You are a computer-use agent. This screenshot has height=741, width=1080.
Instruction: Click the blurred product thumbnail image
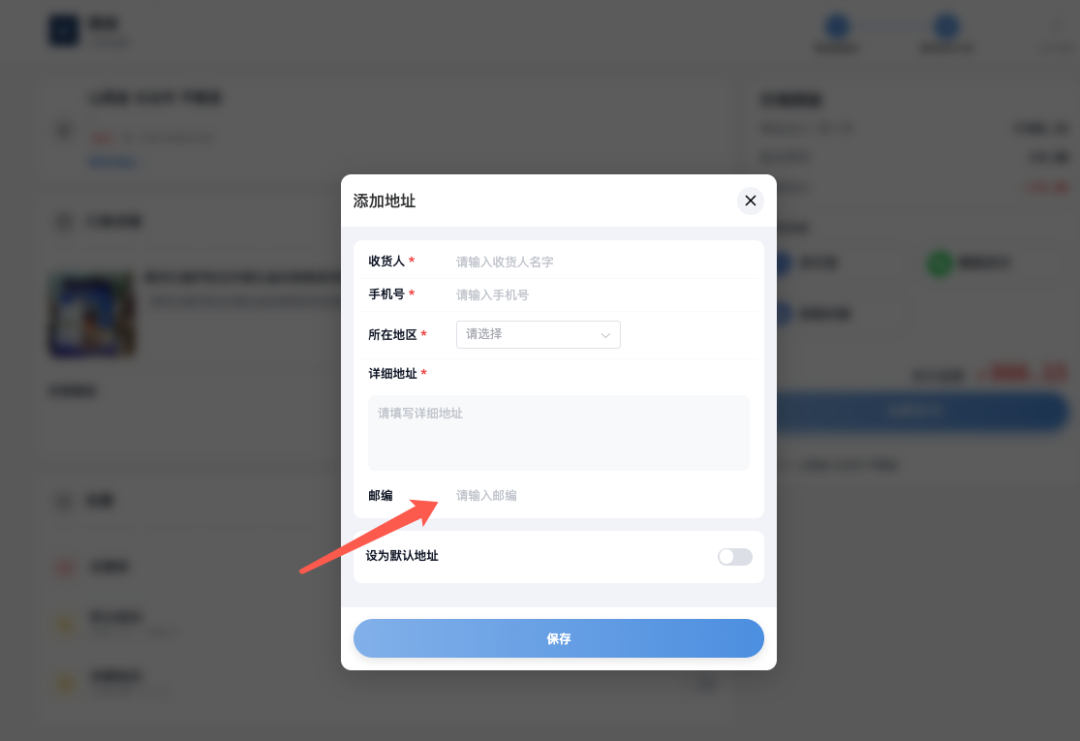click(92, 315)
